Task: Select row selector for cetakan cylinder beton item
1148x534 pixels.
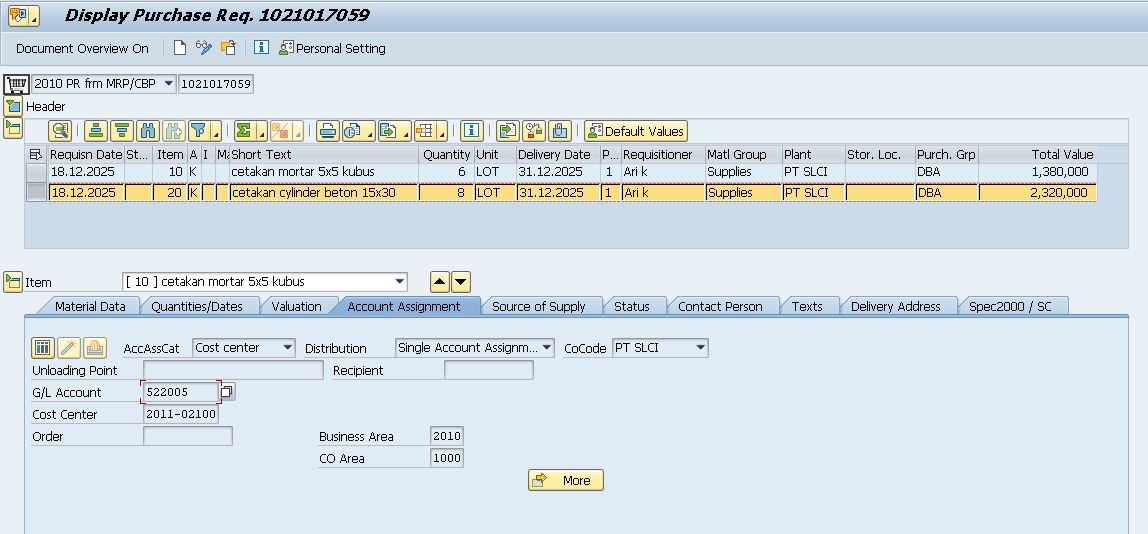Action: (36, 193)
